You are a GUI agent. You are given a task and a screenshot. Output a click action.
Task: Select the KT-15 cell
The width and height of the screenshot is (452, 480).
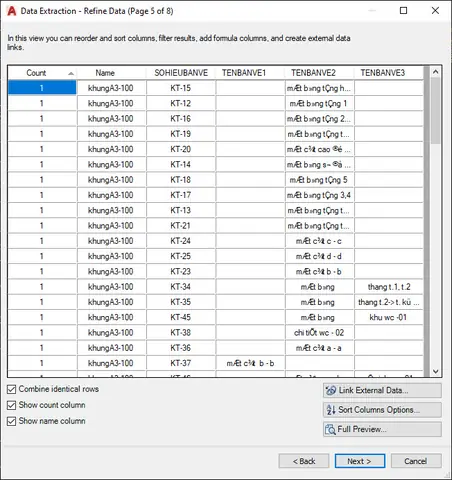(x=181, y=88)
